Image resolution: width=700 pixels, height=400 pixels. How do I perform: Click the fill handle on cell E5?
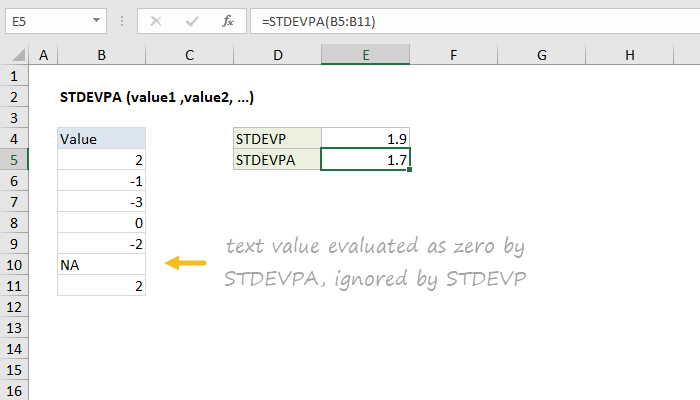tap(409, 170)
